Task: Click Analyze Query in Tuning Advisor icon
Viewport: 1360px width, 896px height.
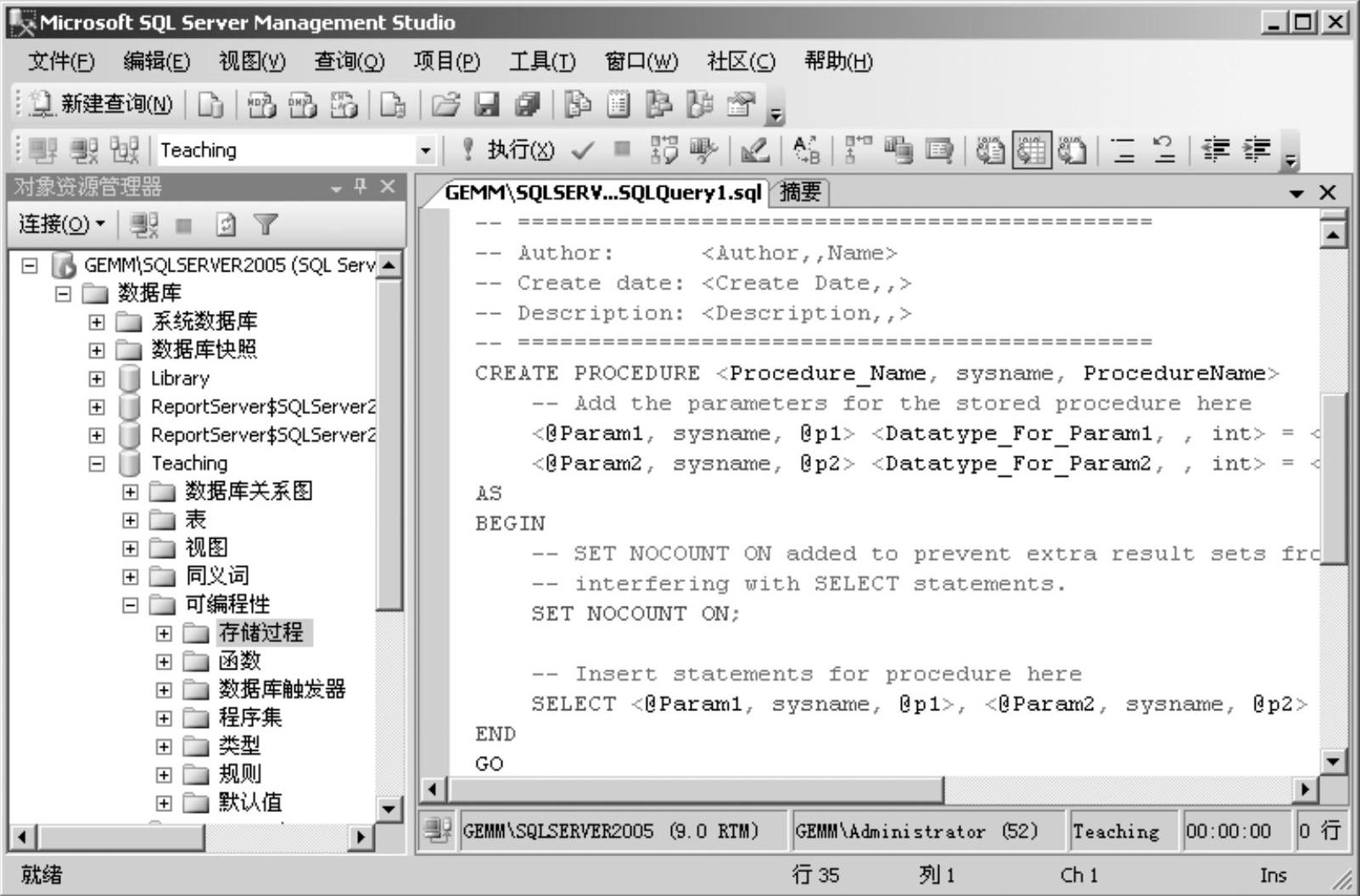Action: 704,151
